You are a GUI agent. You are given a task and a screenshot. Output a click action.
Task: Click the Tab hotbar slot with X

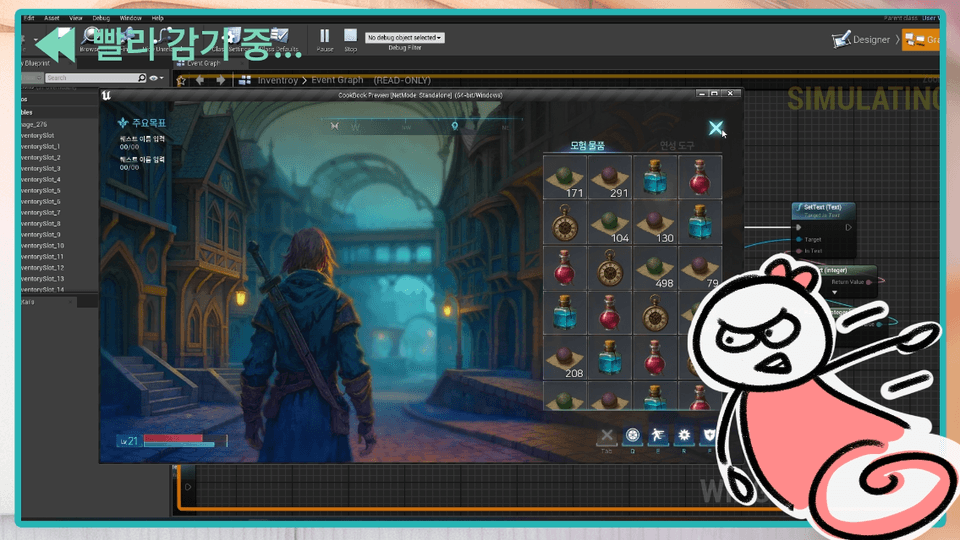[606, 436]
